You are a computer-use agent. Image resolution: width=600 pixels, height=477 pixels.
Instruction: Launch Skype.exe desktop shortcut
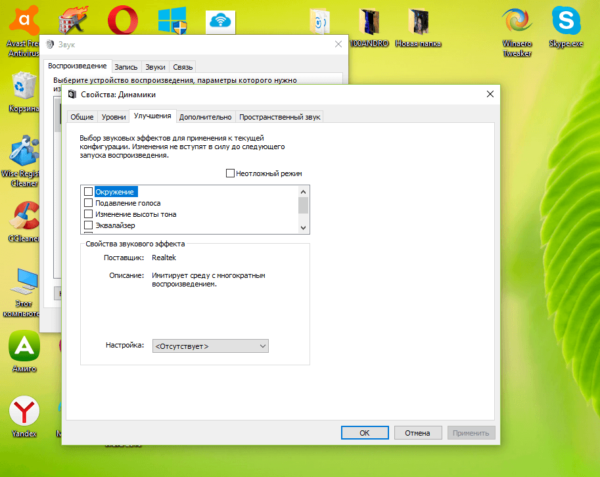(x=566, y=27)
